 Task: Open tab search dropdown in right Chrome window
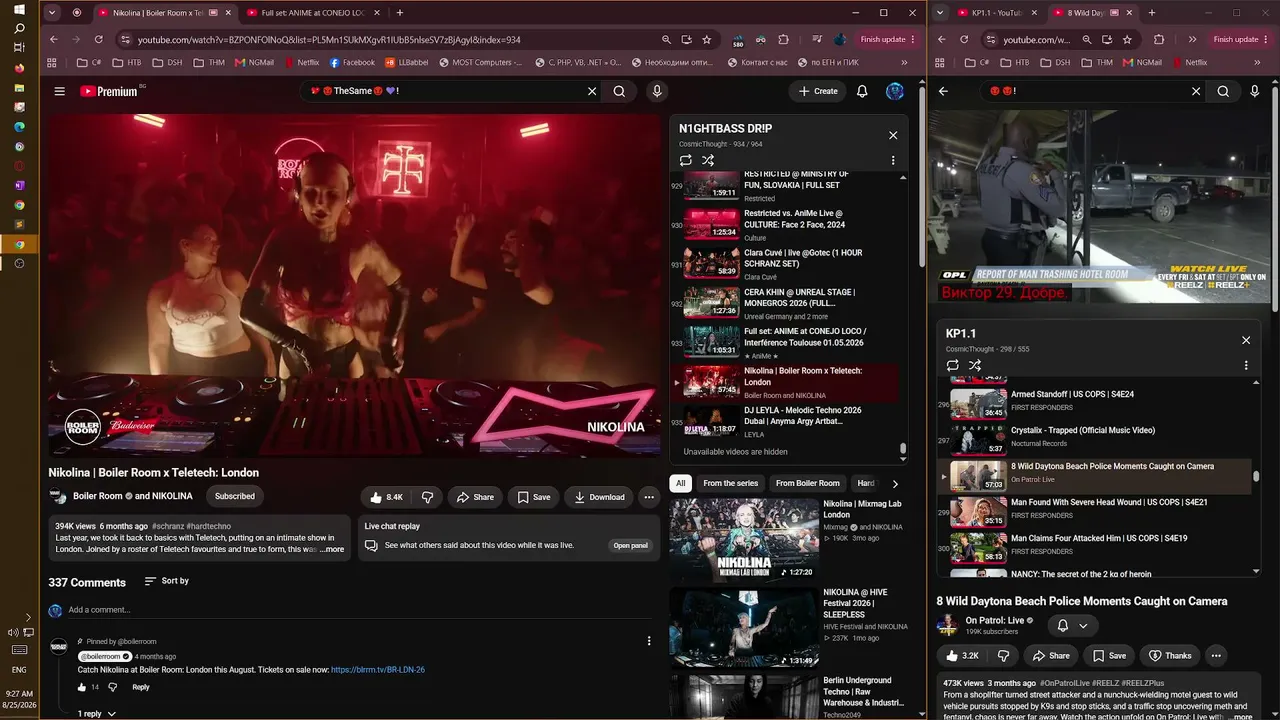point(940,13)
